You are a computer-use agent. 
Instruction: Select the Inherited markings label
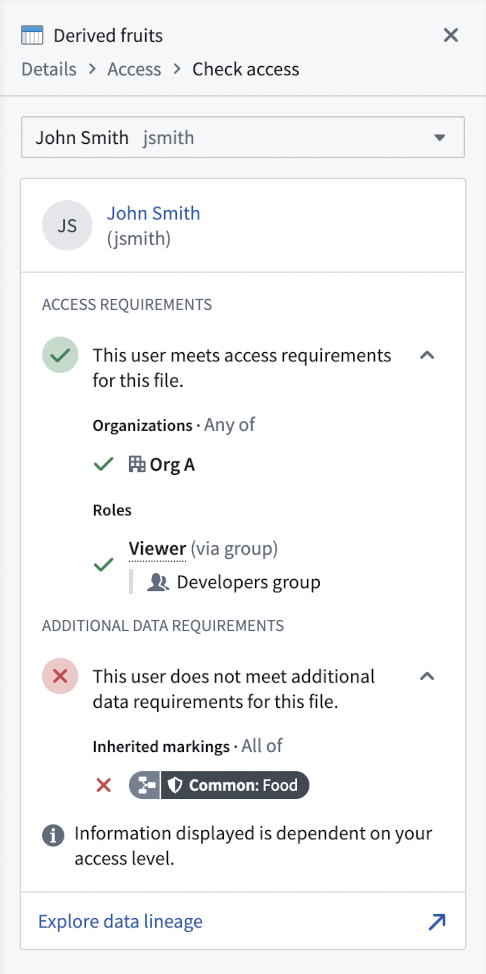point(162,746)
